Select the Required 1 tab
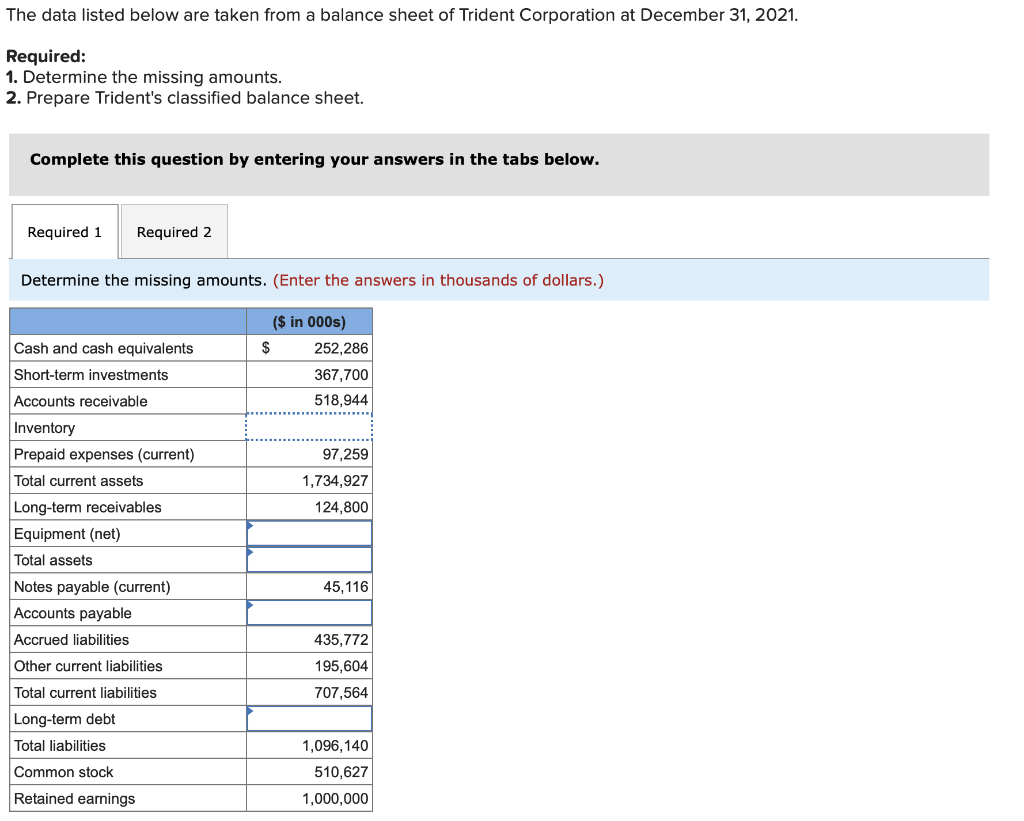 coord(64,231)
